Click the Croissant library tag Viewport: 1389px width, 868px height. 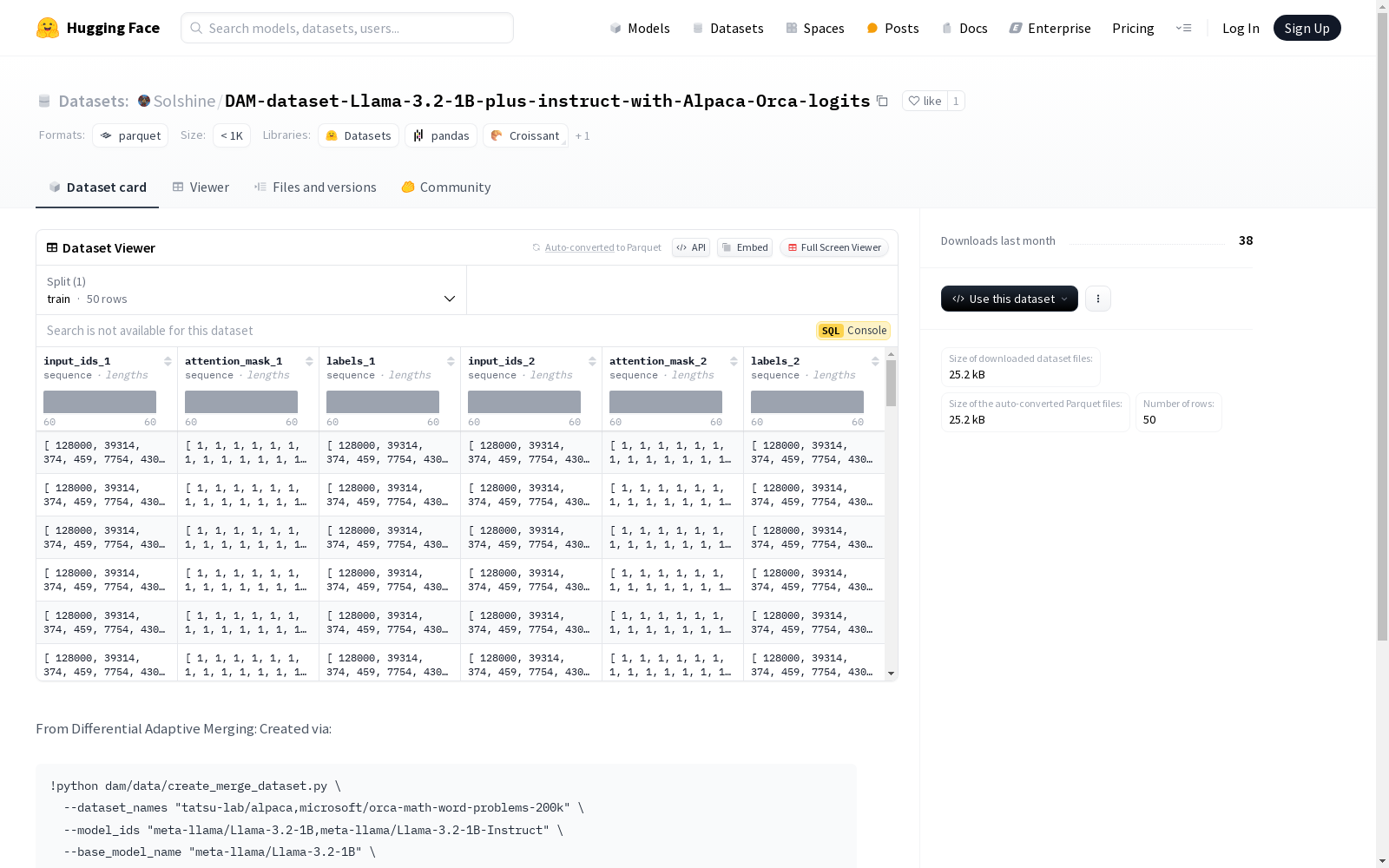point(525,135)
